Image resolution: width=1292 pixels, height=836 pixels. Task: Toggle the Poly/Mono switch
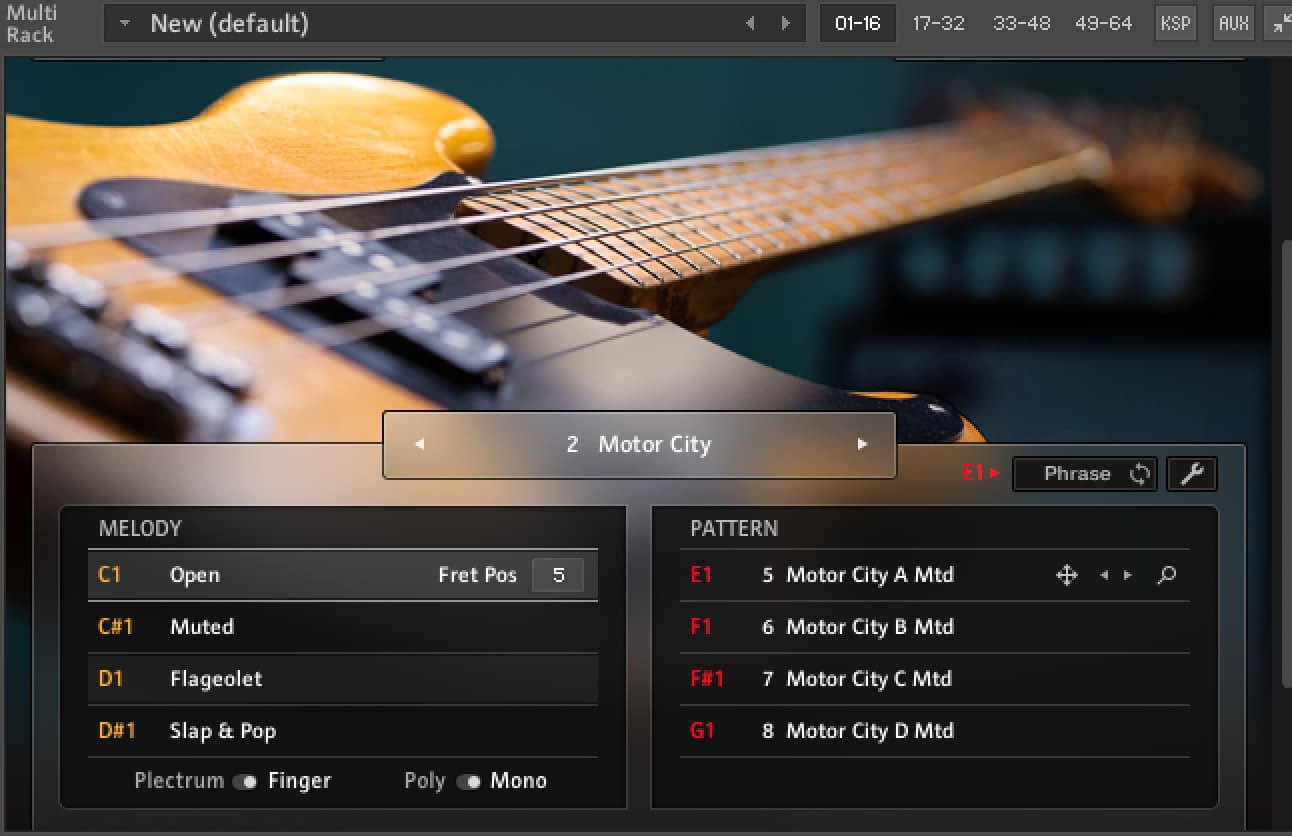[x=468, y=782]
